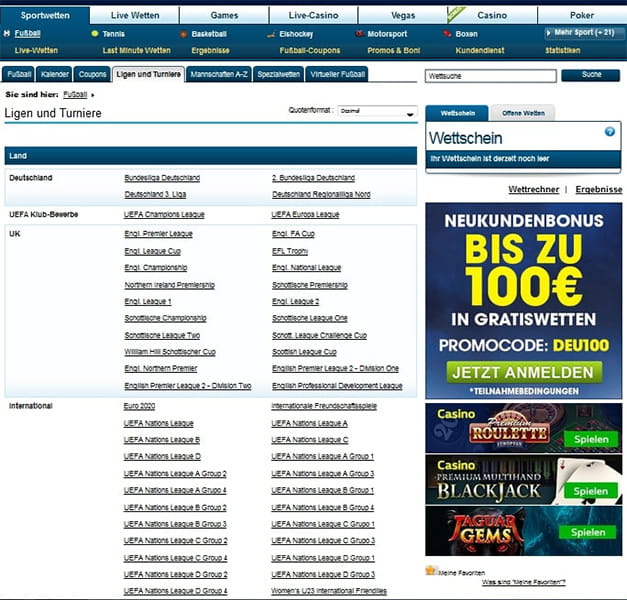This screenshot has width=627, height=600.
Task: Open the Fußball sport link in navigation
Action: [x=27, y=33]
